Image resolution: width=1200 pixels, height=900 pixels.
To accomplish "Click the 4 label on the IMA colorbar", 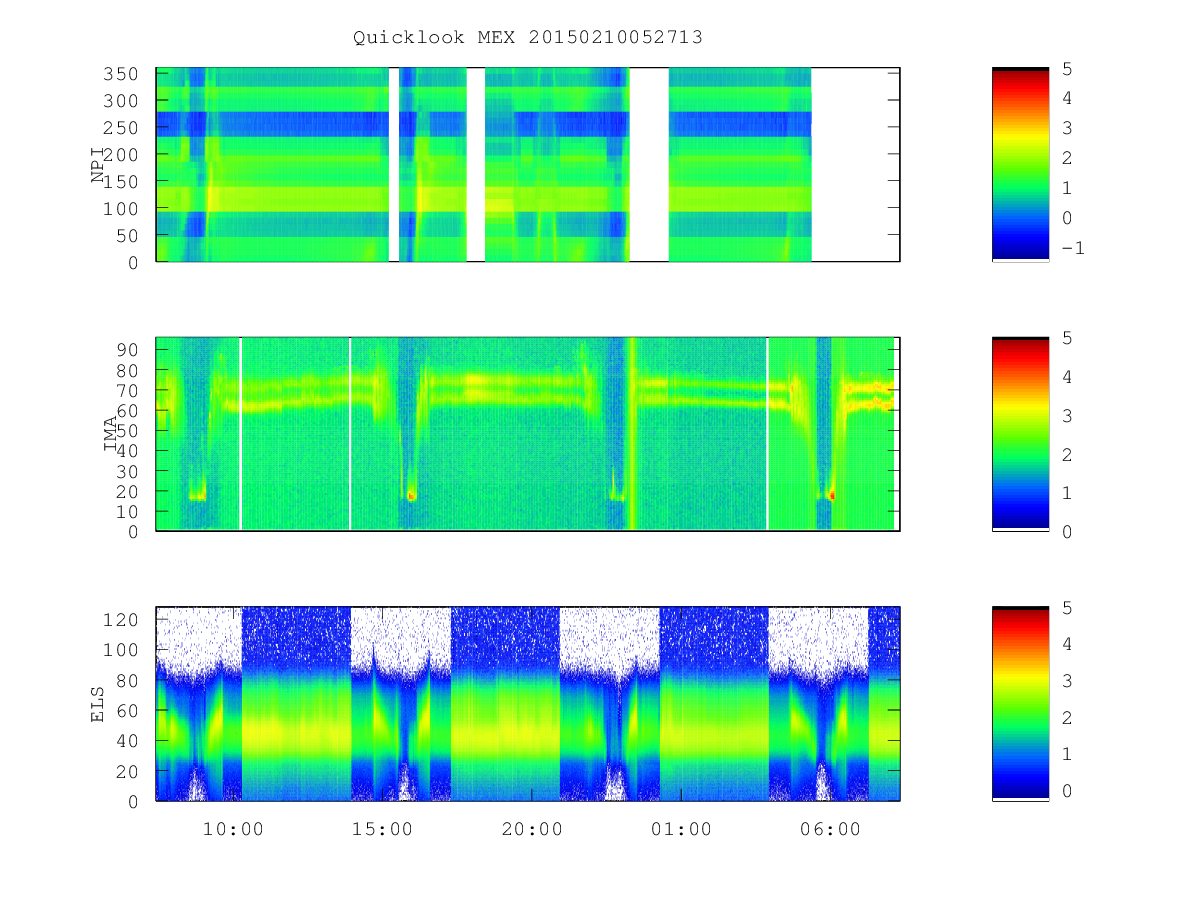I will [1066, 377].
